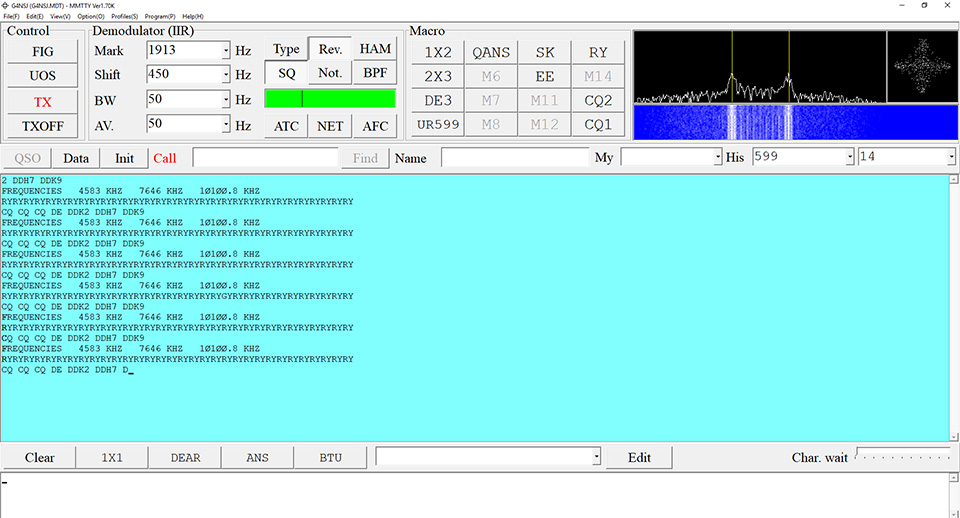The image size is (960, 518).
Task: Toggle the AFC button
Action: click(375, 126)
